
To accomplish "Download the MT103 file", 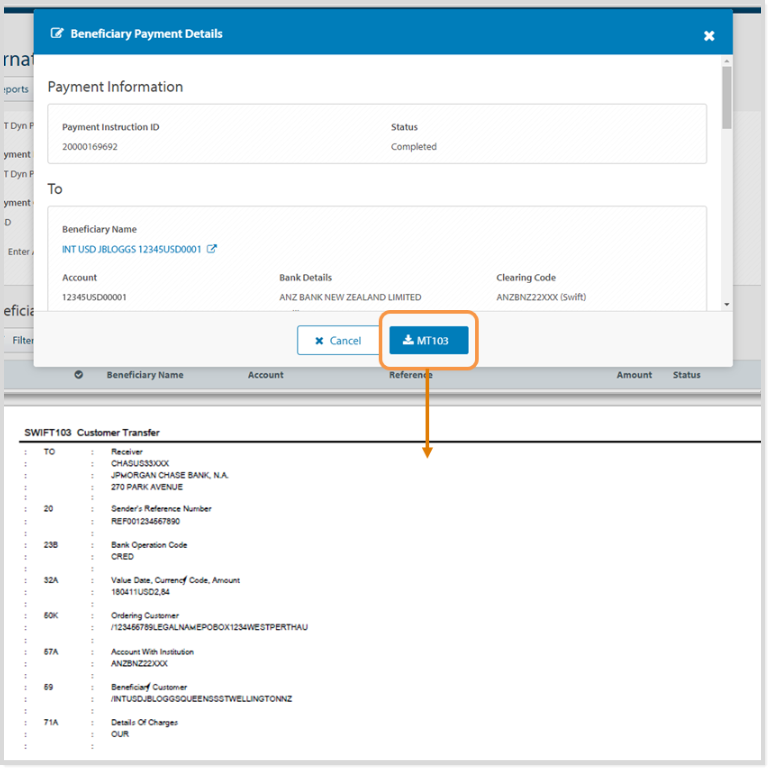I will point(428,341).
